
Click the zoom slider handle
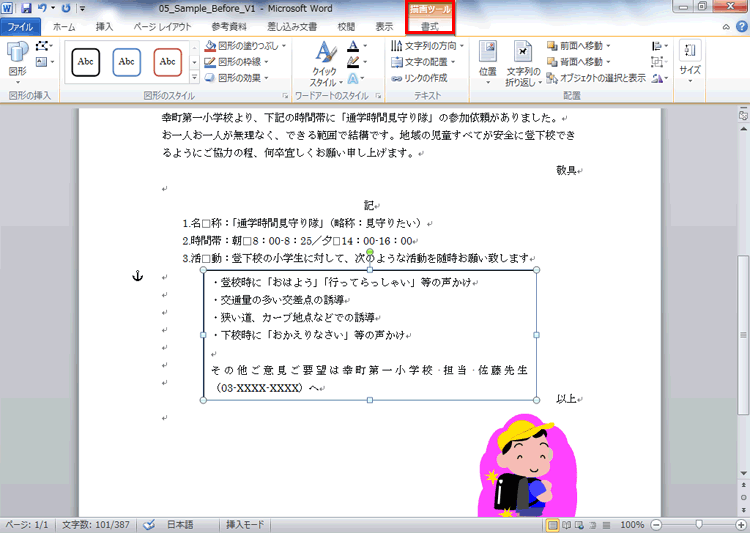click(x=699, y=525)
